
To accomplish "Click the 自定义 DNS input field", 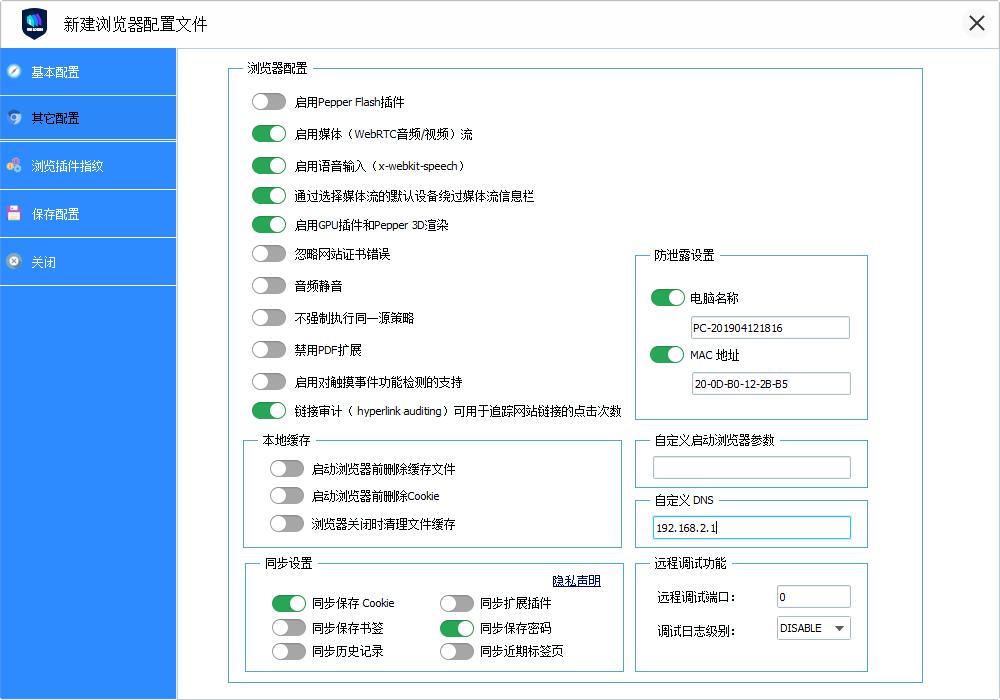I will point(752,526).
